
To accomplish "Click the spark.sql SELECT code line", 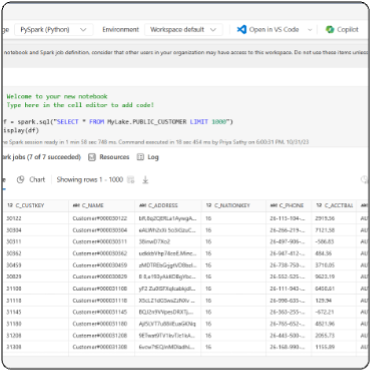I will pos(118,122).
